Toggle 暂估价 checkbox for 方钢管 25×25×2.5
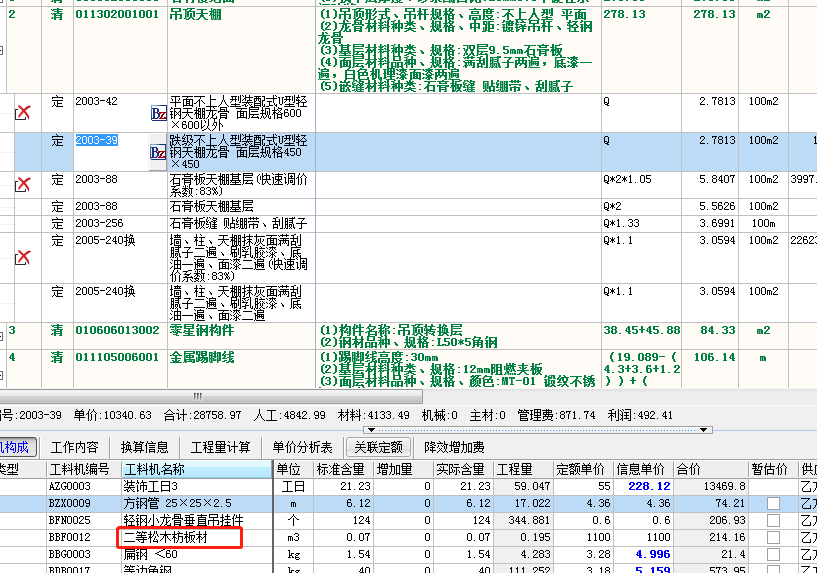The width and height of the screenshot is (817, 573). tap(773, 503)
